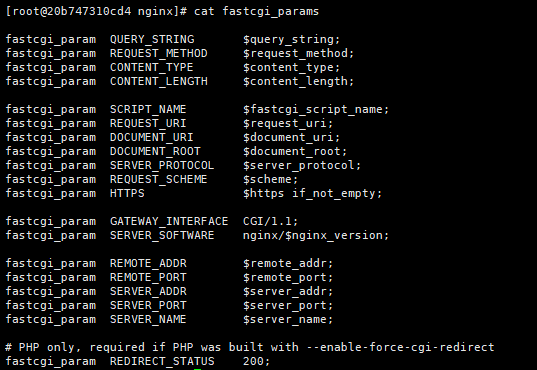Image resolution: width=537 pixels, height=370 pixels.
Task: Click the if_not_empty flag on HTTPS line
Action: tap(337, 194)
